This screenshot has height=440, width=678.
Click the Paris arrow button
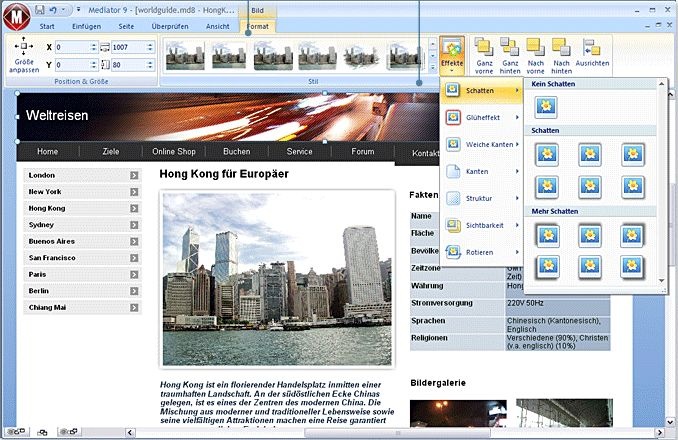tap(134, 274)
